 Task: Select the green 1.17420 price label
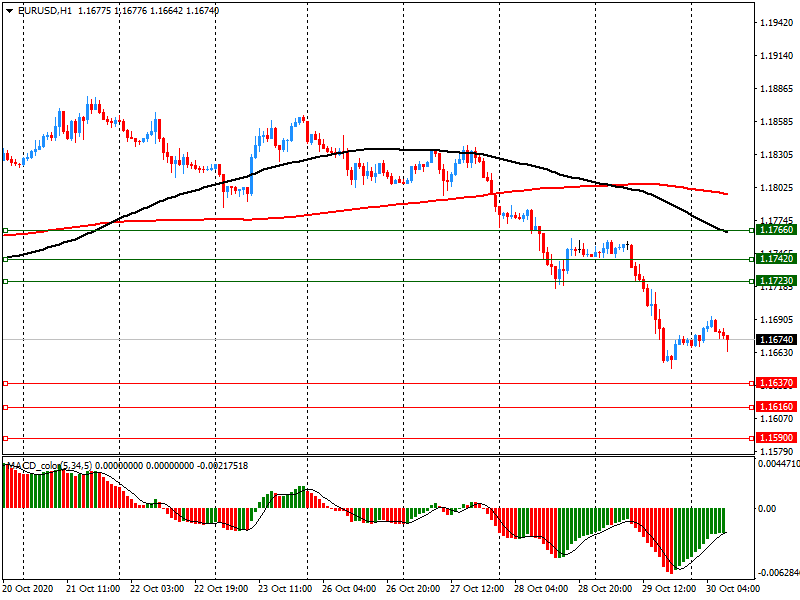point(777,259)
